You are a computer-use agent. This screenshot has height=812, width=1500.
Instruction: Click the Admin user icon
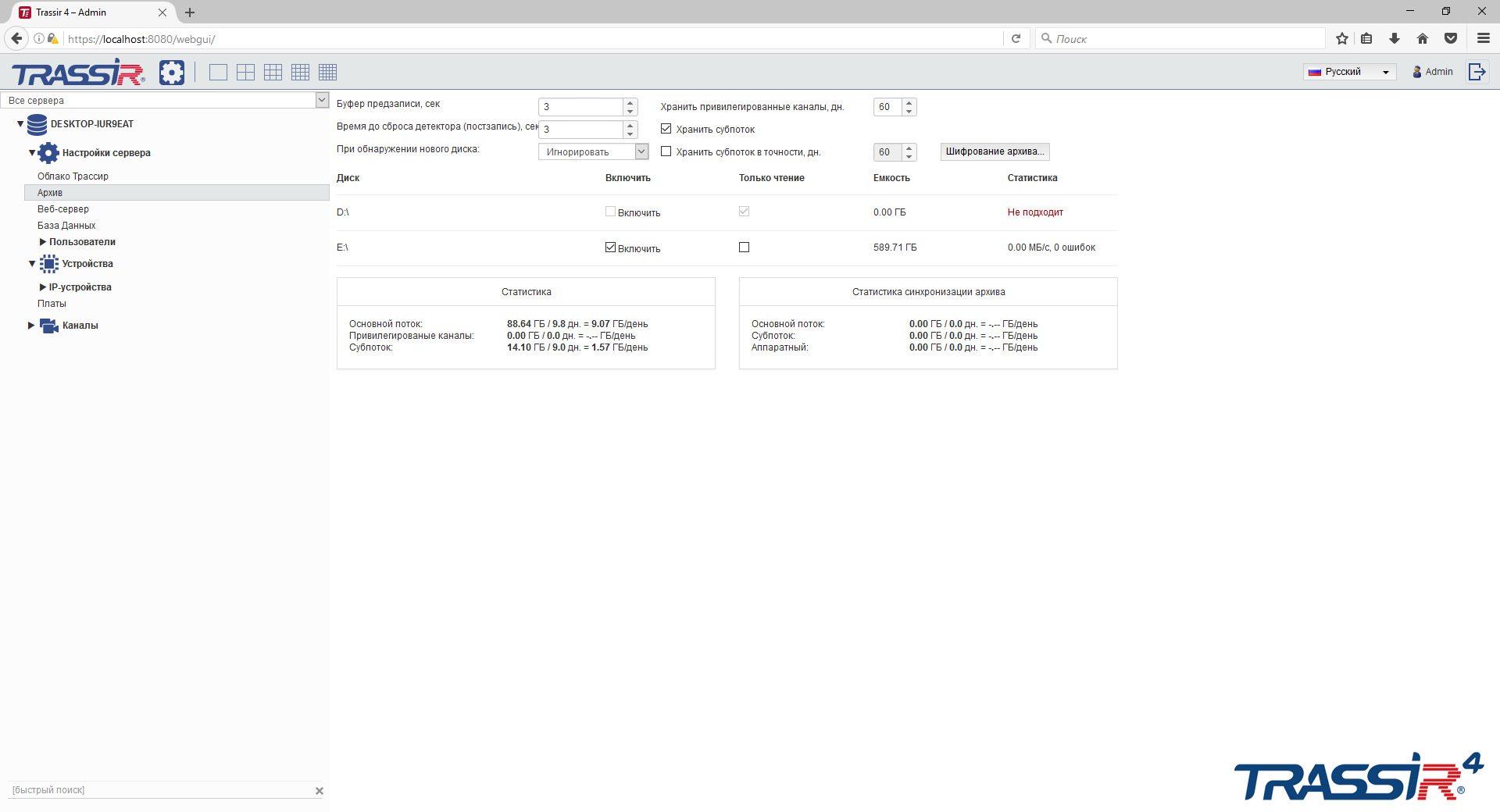pyautogui.click(x=1416, y=72)
